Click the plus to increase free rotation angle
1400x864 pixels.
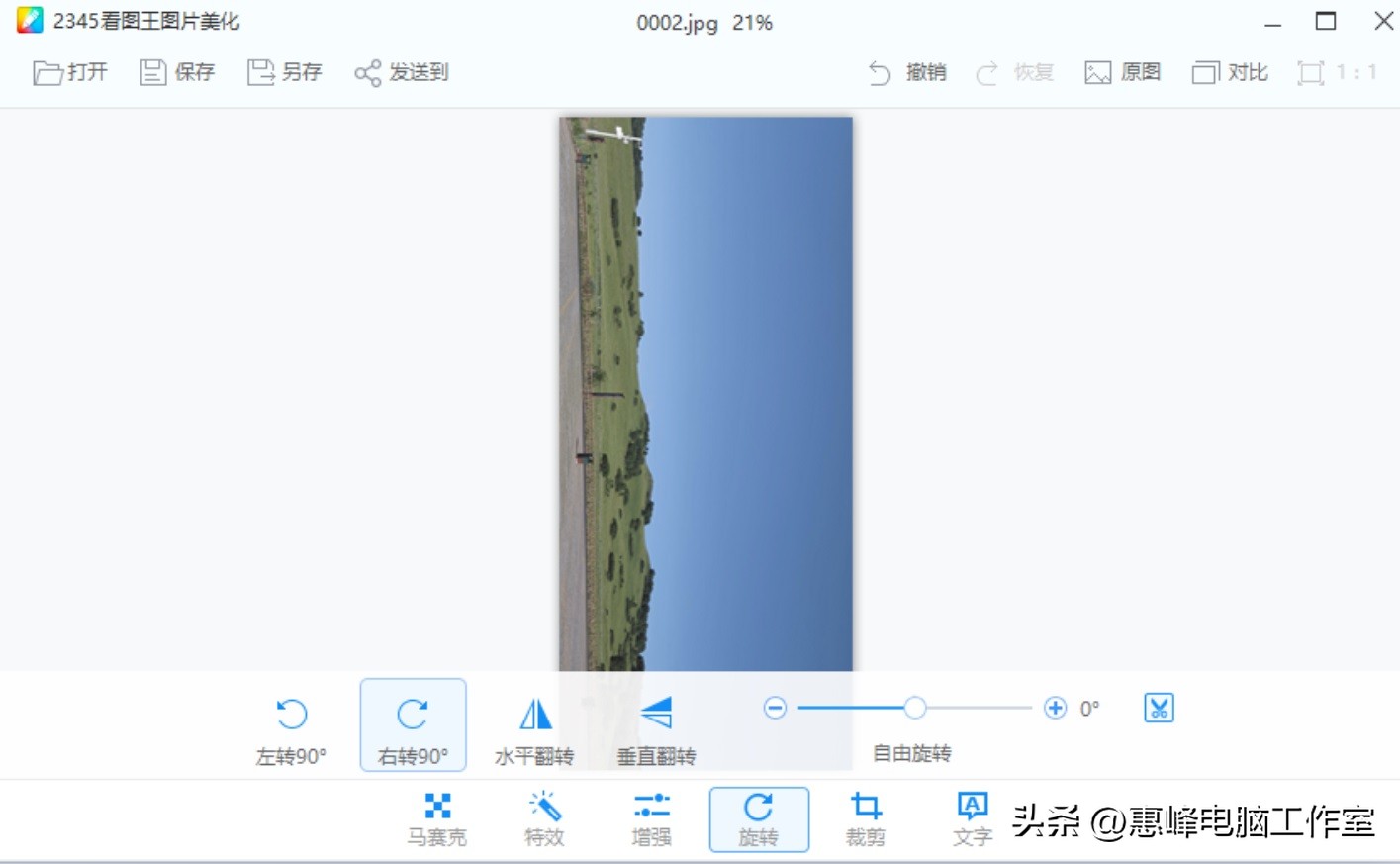point(1055,708)
